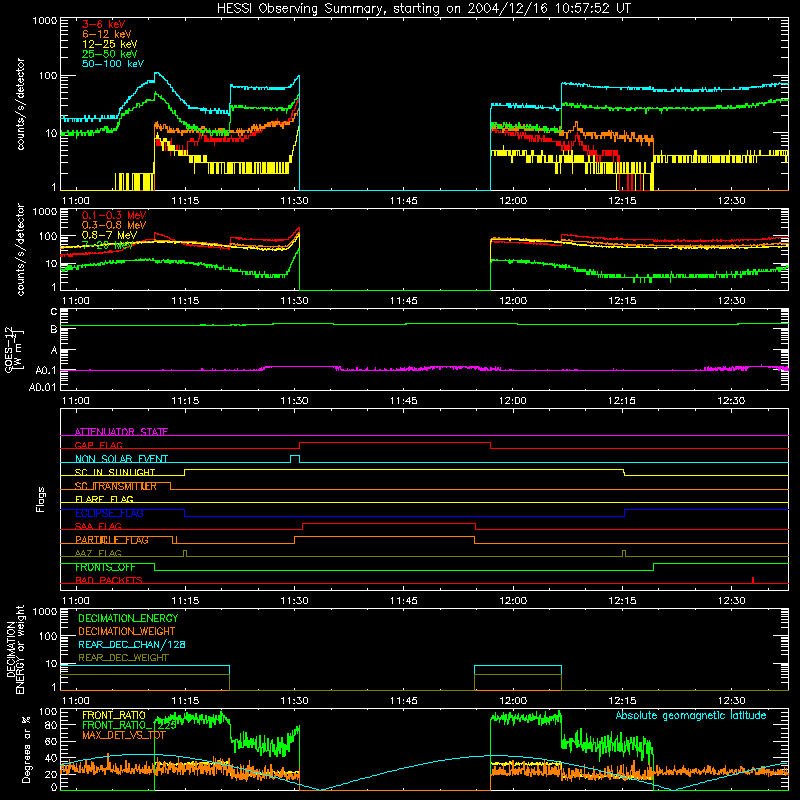The height and width of the screenshot is (800, 800).
Task: Select the orange 6-12 keV legend label
Action: tap(107, 34)
